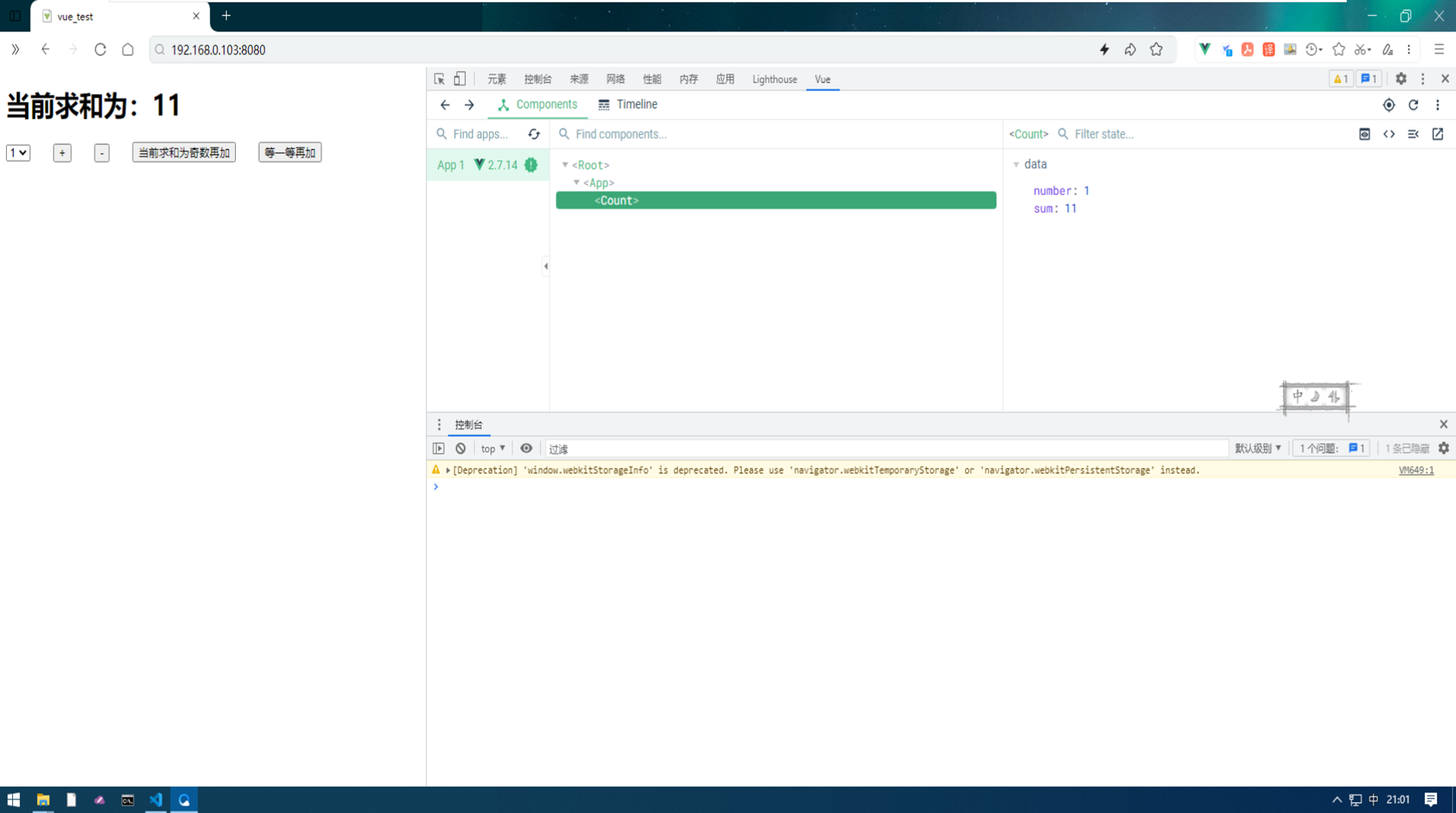The width and height of the screenshot is (1456, 813).
Task: Toggle the device toolbar icon
Action: point(460,79)
